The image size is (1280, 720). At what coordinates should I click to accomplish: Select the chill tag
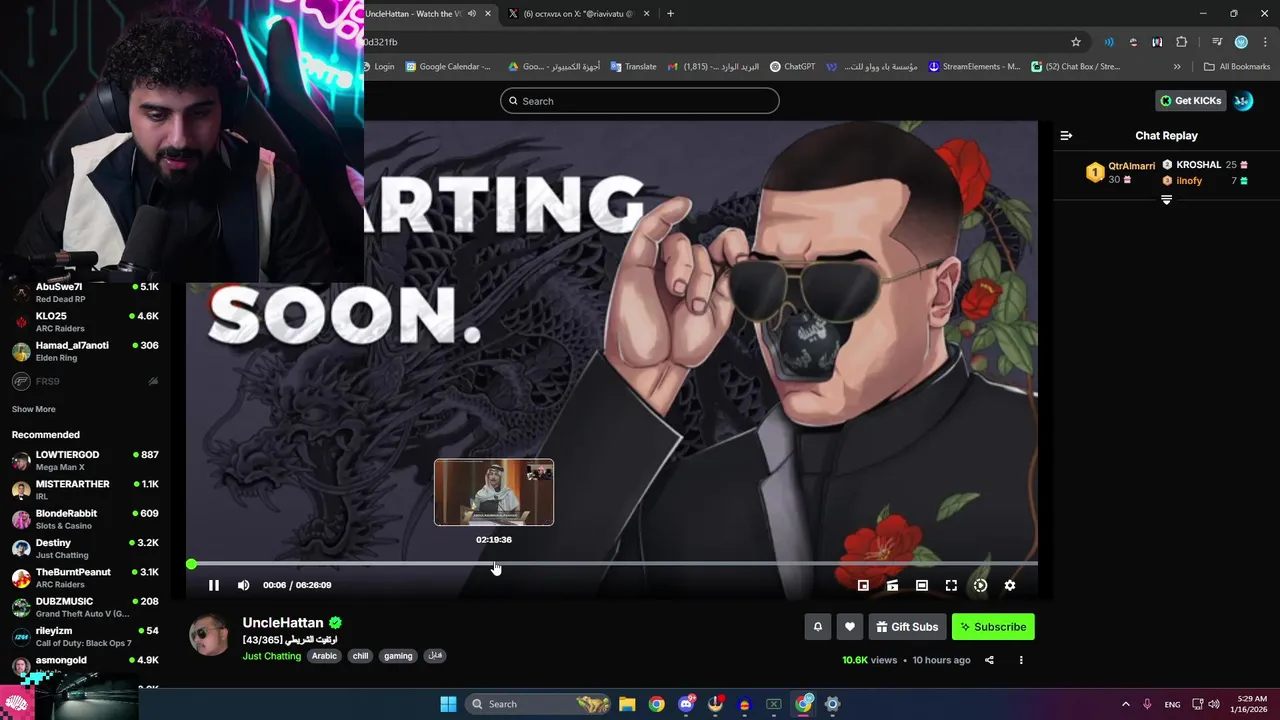point(360,656)
